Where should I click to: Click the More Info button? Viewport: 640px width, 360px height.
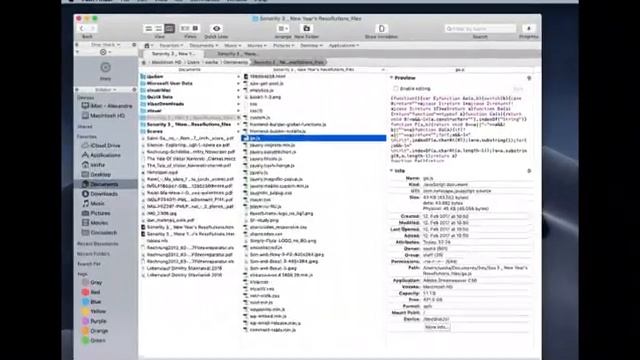[437, 327]
